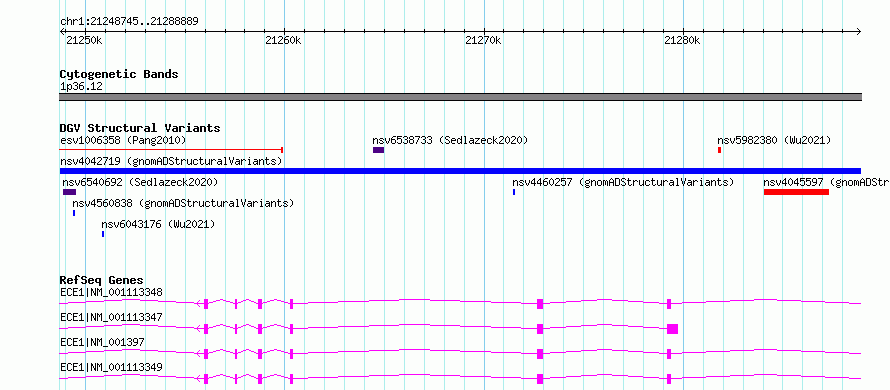
Task: Select the blue nsv4560838 marker
Action: 74,213
